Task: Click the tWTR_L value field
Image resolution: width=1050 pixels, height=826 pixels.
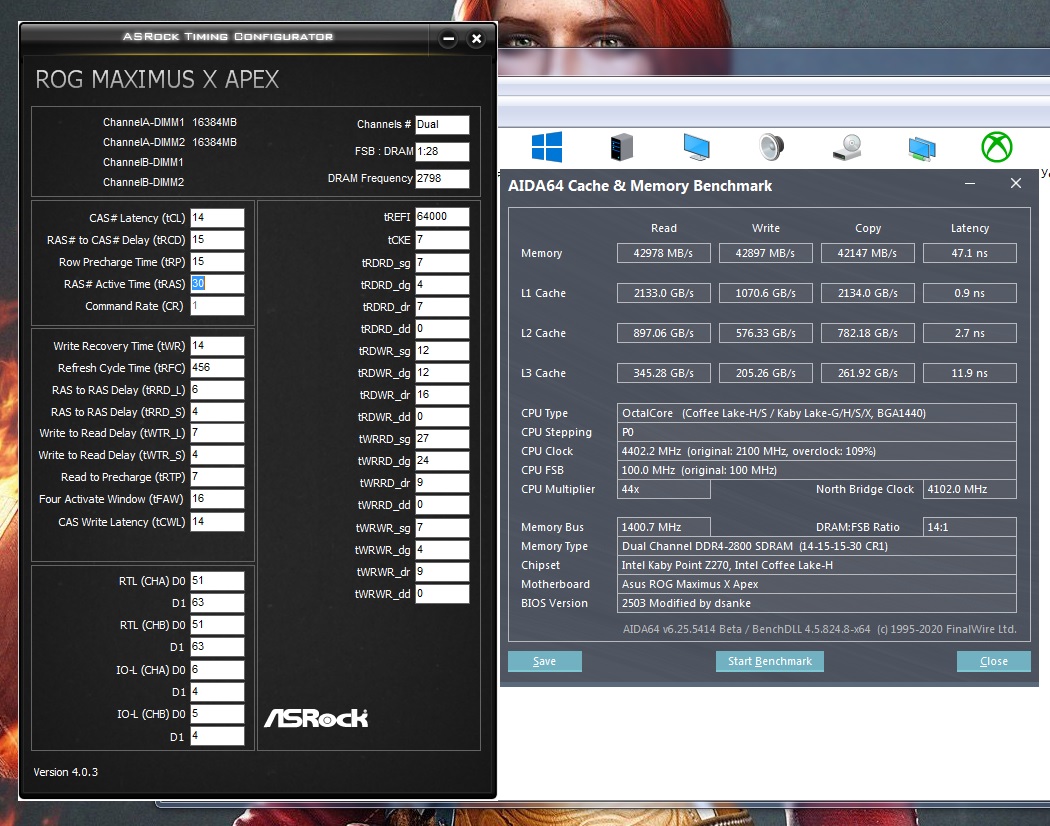Action: pos(218,433)
